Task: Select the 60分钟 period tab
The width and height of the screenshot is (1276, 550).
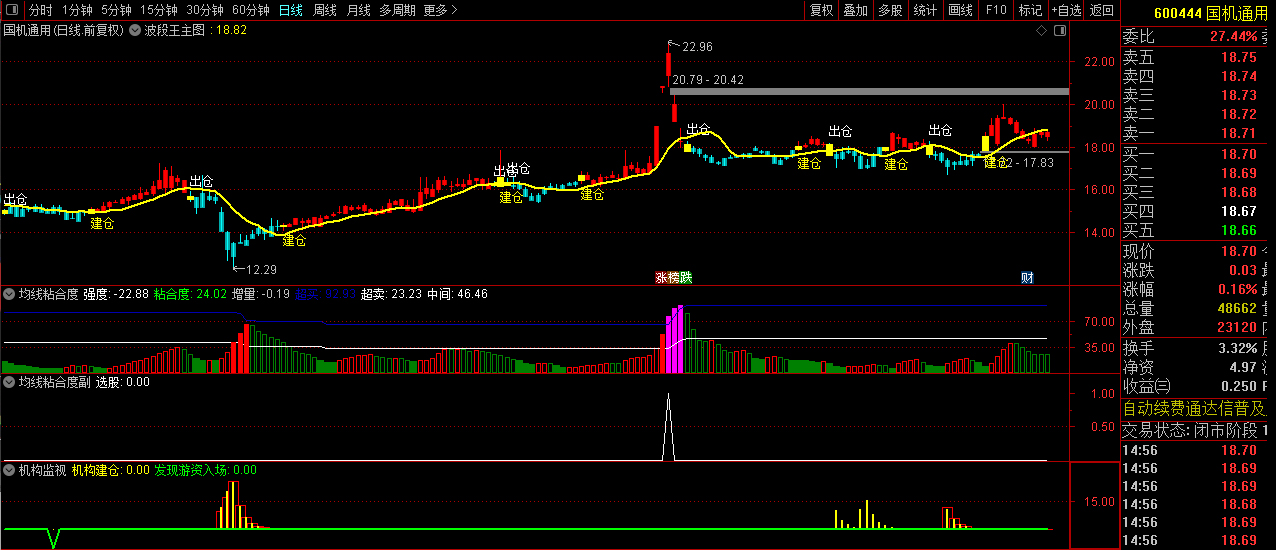Action: (250, 10)
